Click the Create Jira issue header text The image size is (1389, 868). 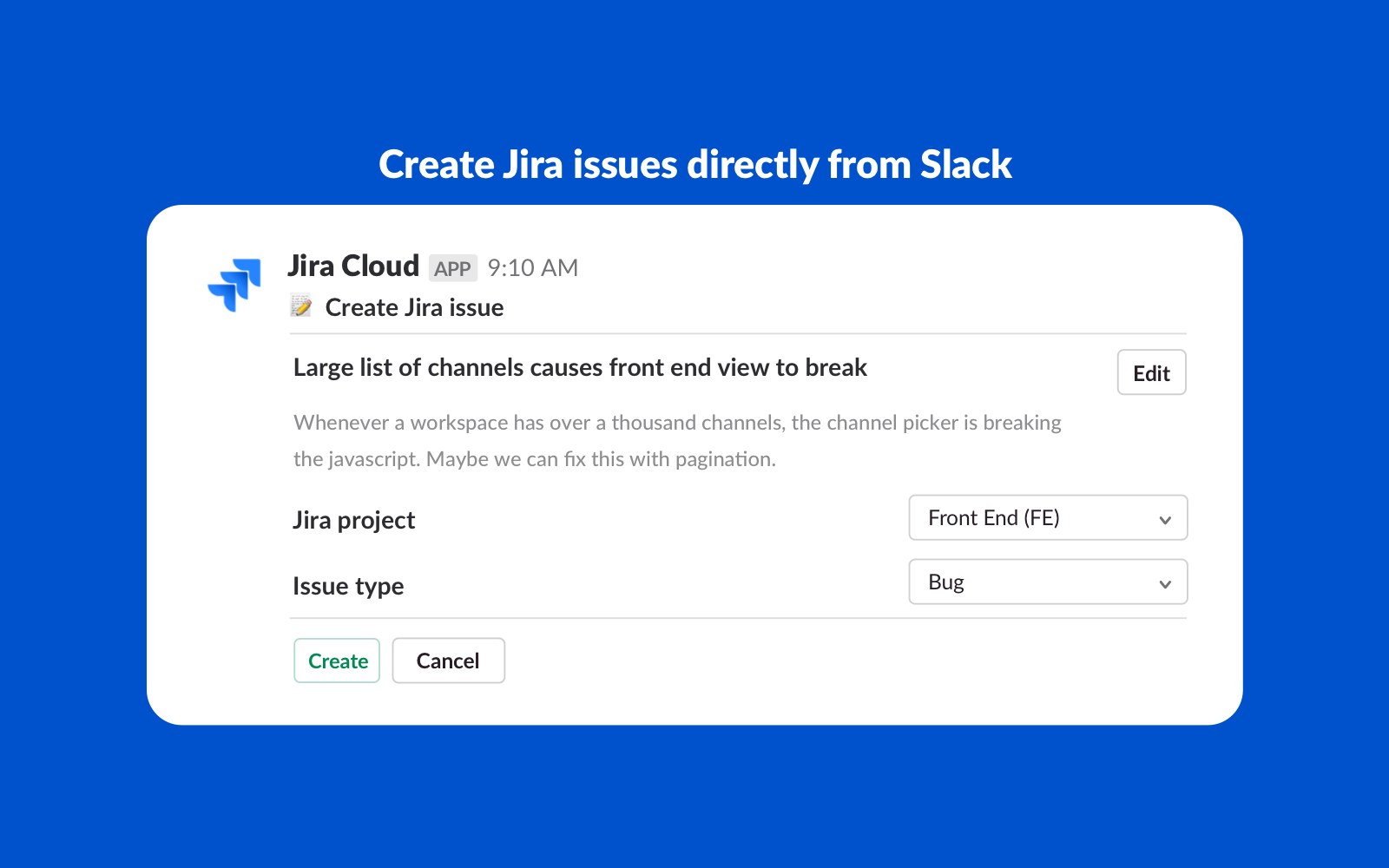point(414,306)
